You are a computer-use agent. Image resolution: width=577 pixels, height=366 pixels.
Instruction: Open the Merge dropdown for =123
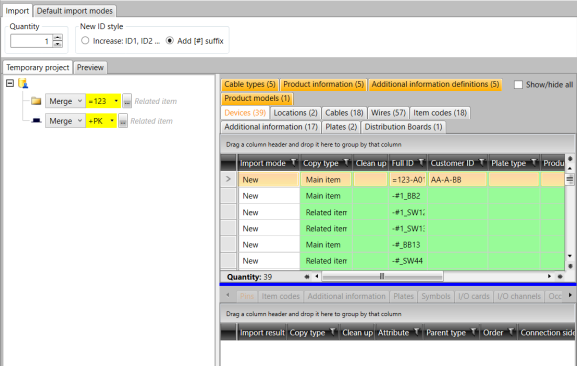click(65, 101)
